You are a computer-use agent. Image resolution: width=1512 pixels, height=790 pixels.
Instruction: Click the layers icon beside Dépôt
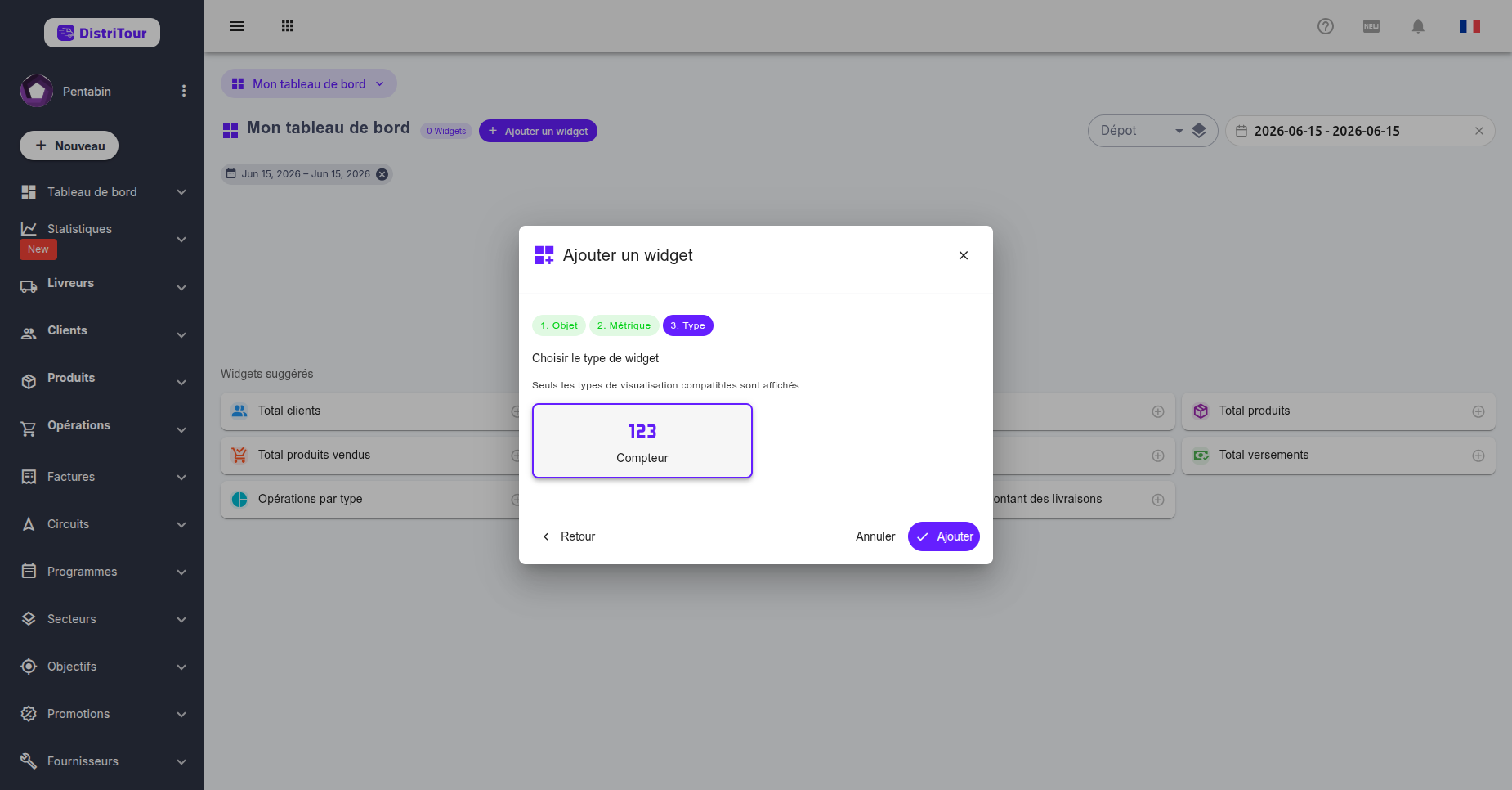(1199, 131)
